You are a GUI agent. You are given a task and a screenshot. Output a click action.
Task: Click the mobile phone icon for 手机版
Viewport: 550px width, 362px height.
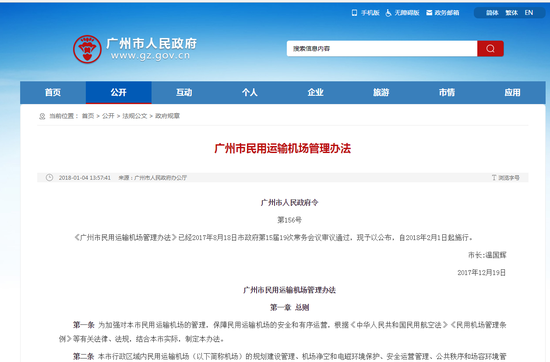(x=354, y=13)
